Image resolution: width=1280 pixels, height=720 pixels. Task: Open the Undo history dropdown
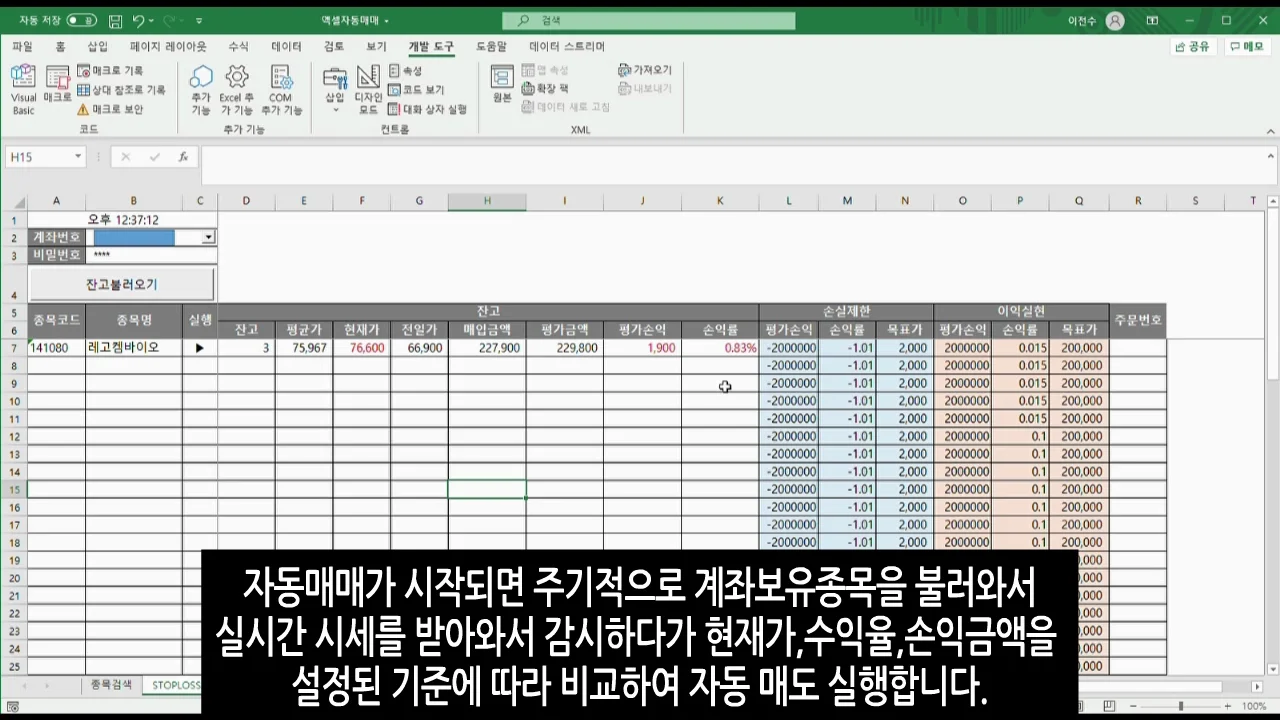151,20
